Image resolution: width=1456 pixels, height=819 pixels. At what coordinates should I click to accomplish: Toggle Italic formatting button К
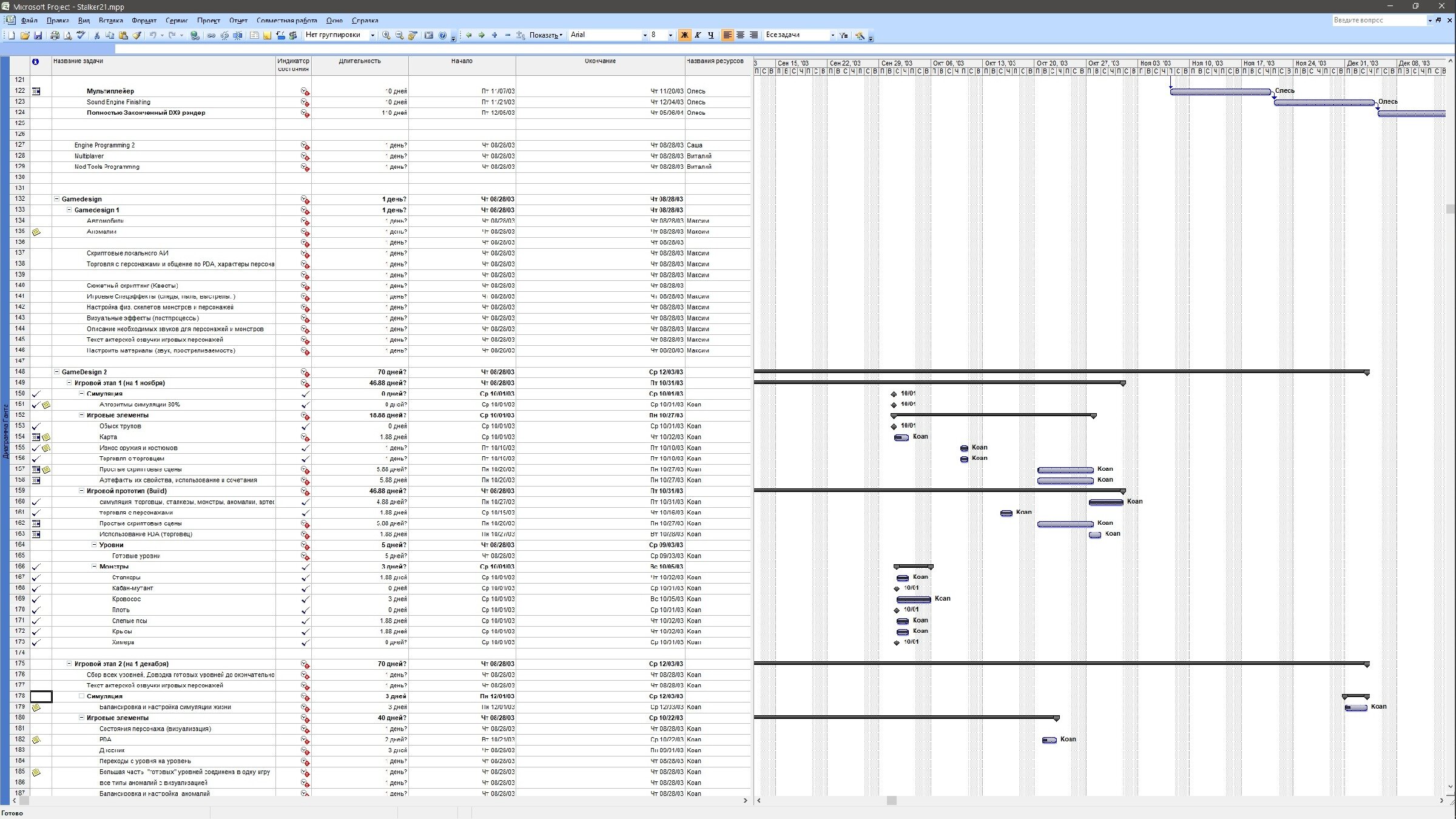pos(698,35)
